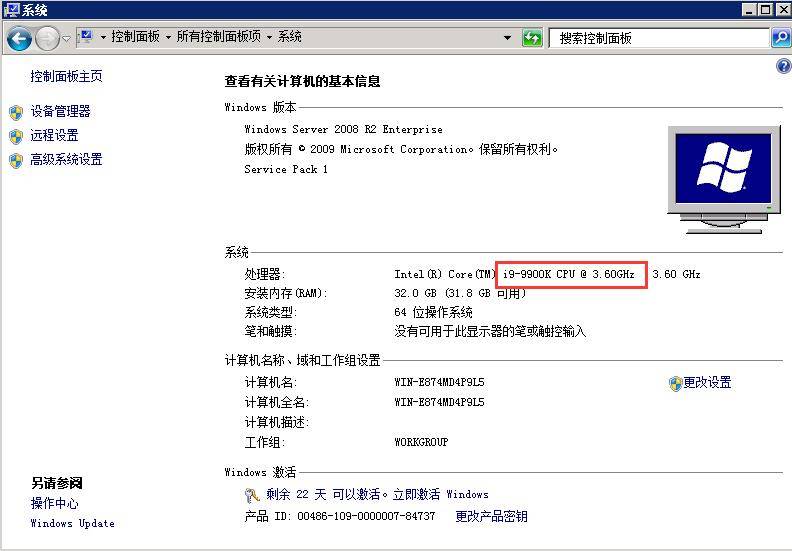Select the 32.0 GB (31.8 GB 可用) value
792x551 pixels.
coord(460,293)
